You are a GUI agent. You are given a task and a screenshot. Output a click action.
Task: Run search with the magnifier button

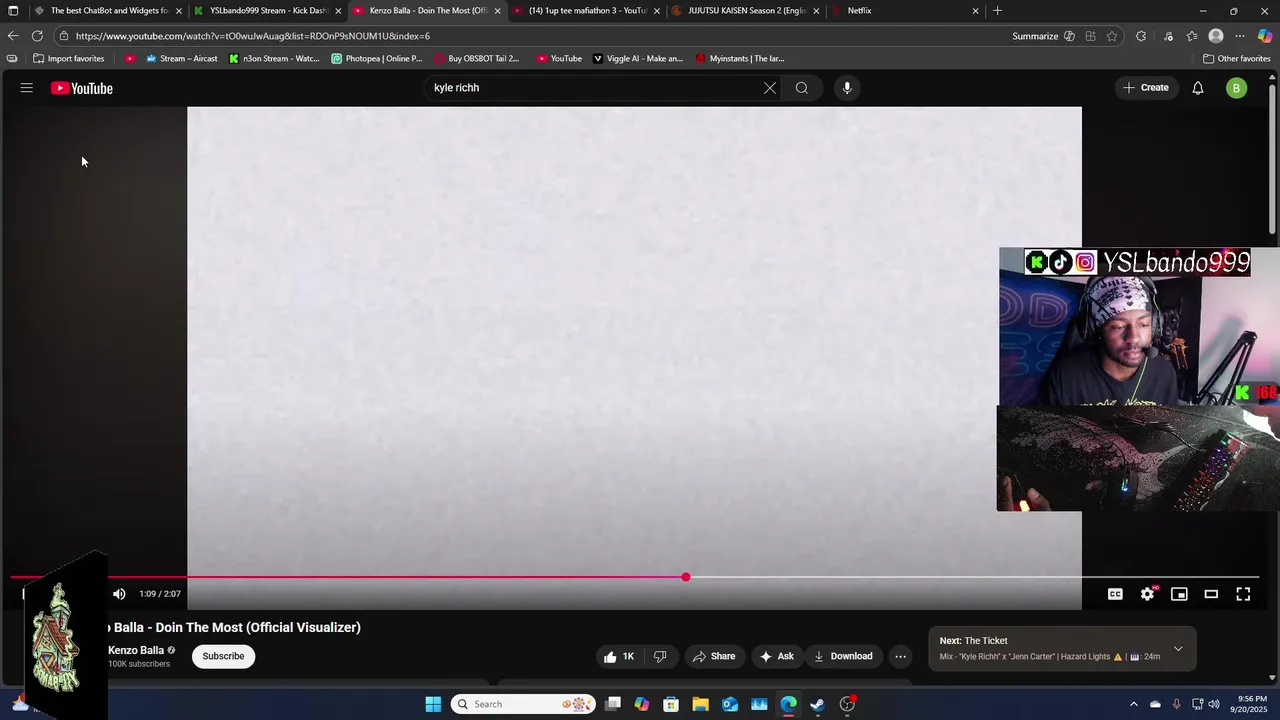pyautogui.click(x=802, y=88)
